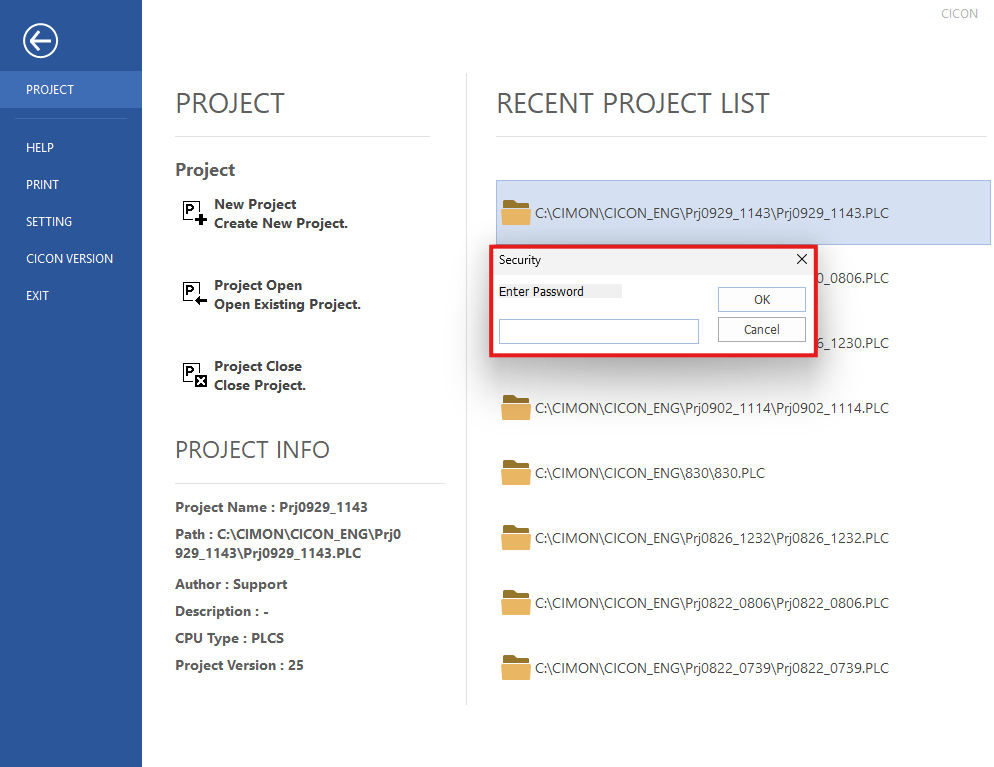Open the PRINT sidebar item
The height and width of the screenshot is (767, 994).
(42, 185)
